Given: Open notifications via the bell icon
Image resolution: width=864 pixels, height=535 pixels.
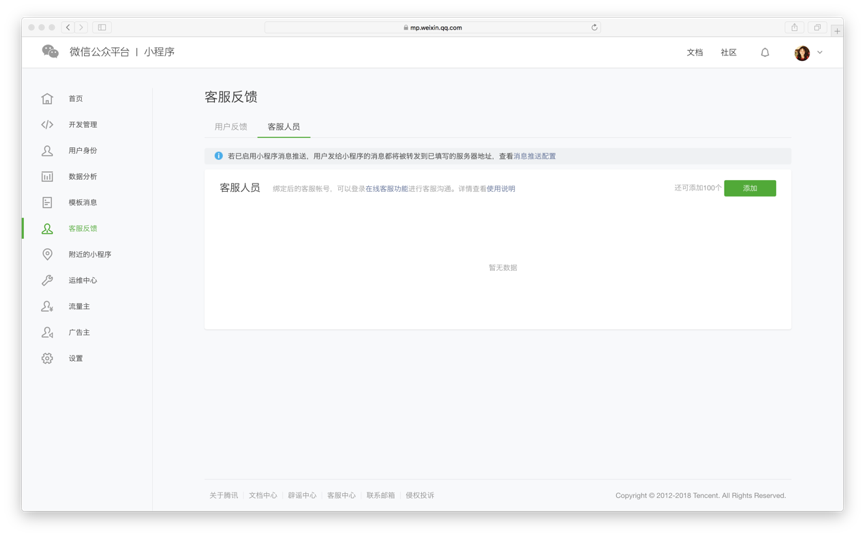Looking at the screenshot, I should point(765,52).
